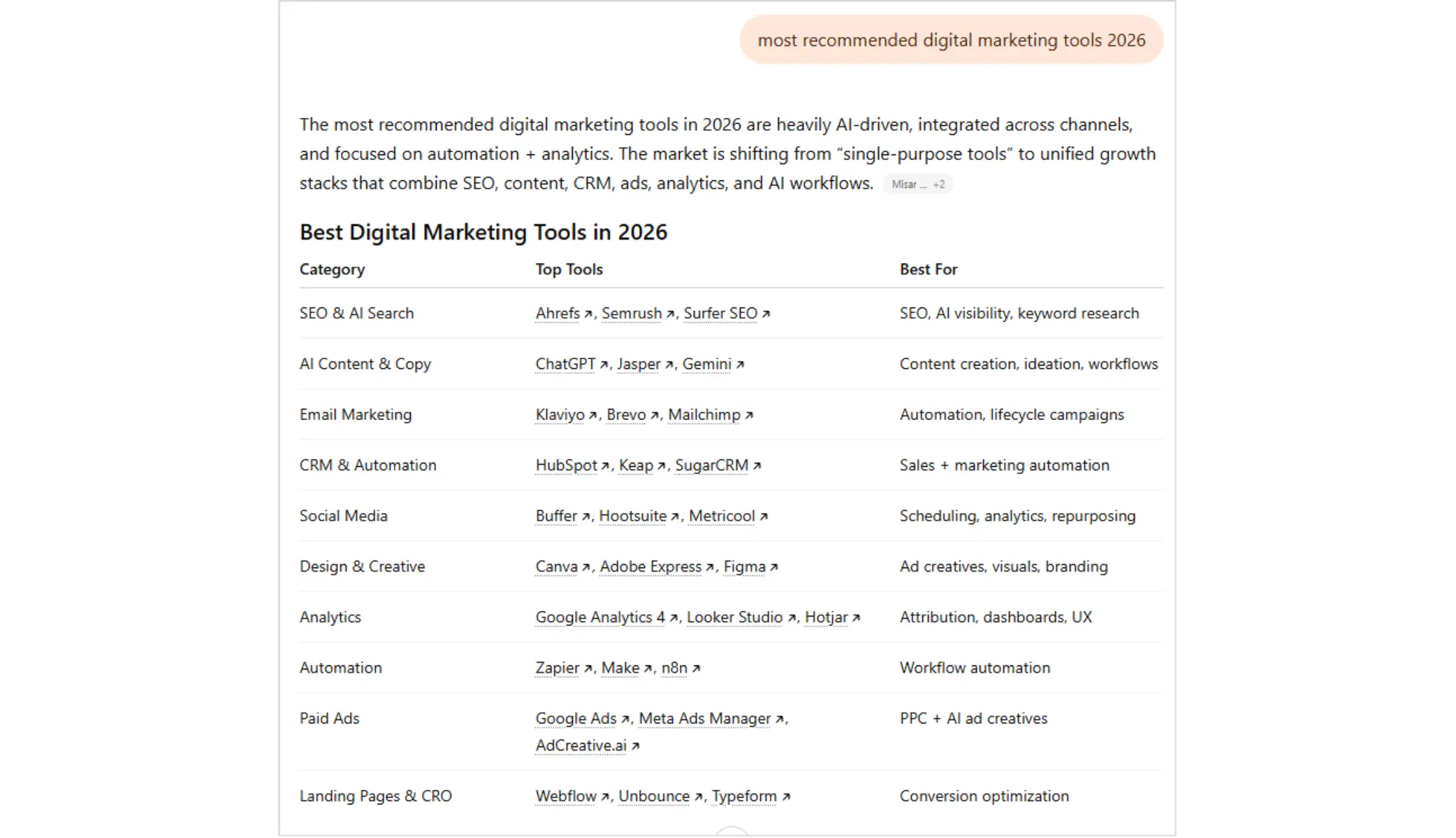The height and width of the screenshot is (838, 1456).
Task: Click the 'PPC + AI ad creatives' cell
Action: pos(973,718)
